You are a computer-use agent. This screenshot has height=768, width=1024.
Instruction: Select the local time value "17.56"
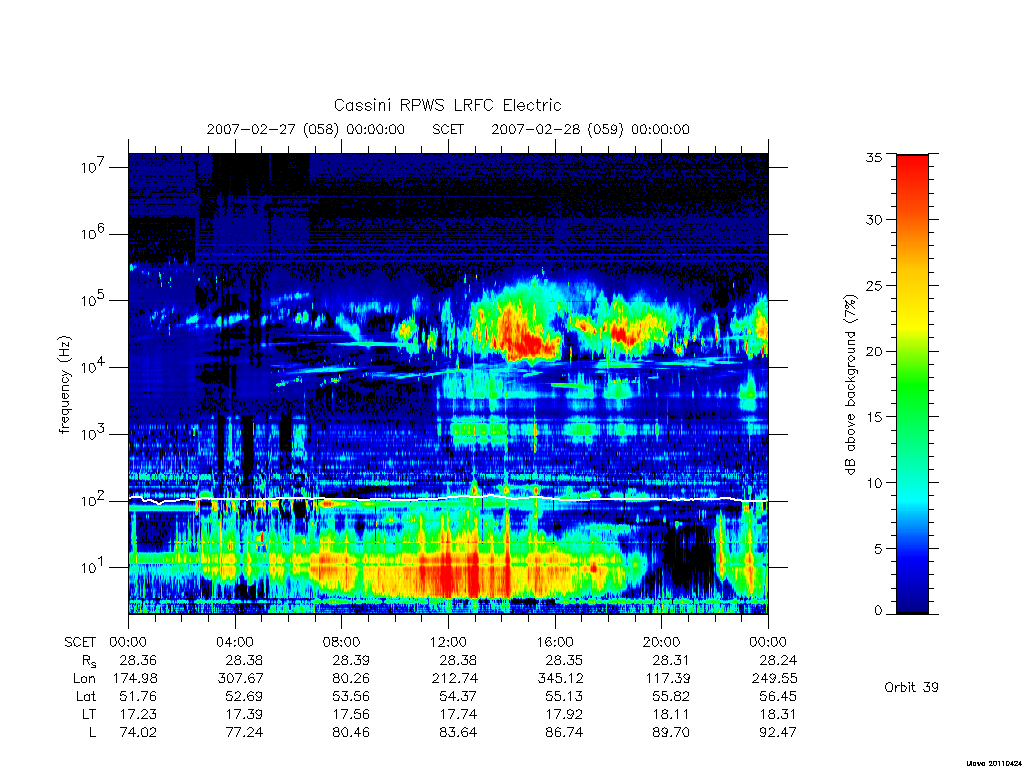click(351, 714)
